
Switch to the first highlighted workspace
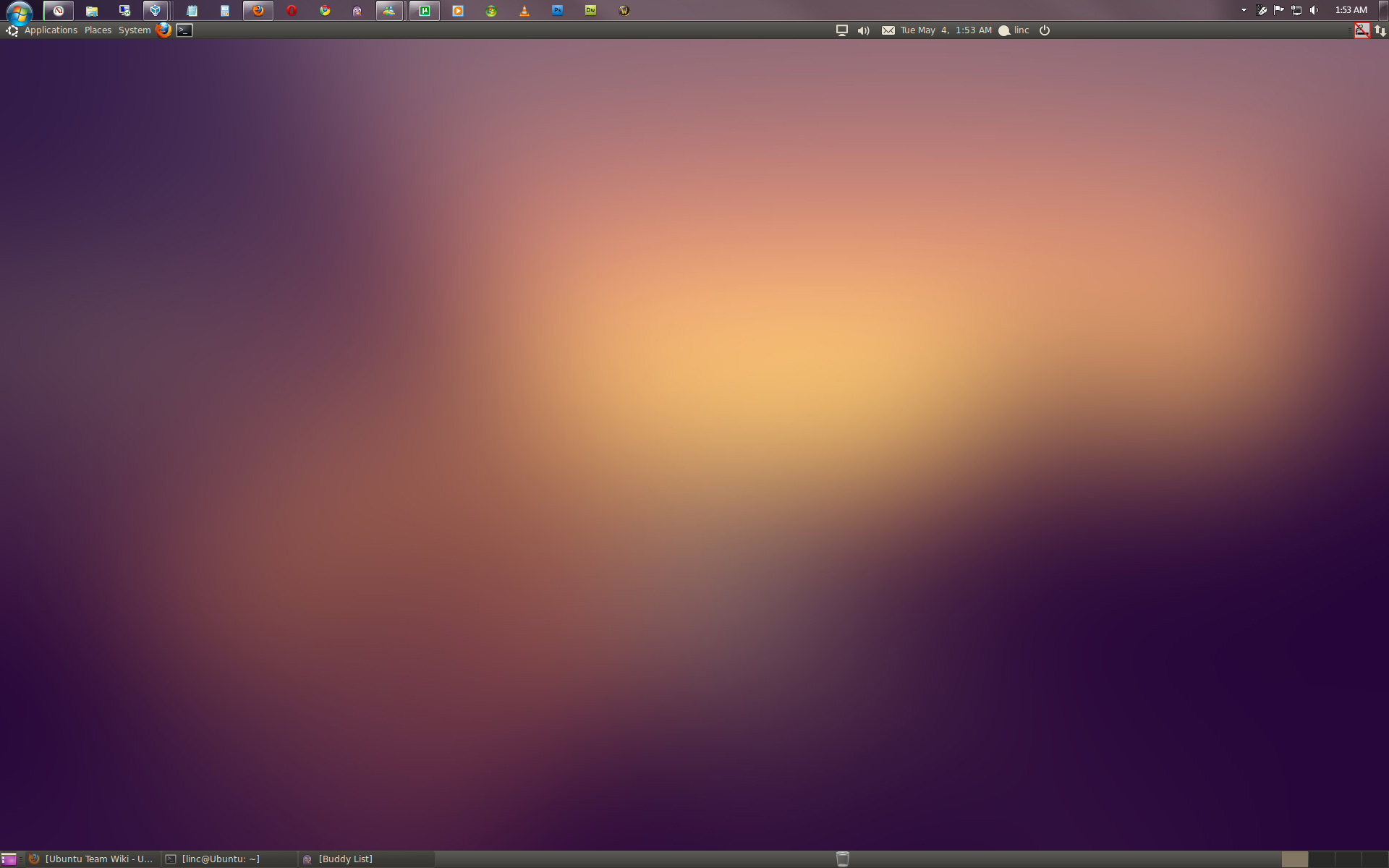click(x=1295, y=859)
